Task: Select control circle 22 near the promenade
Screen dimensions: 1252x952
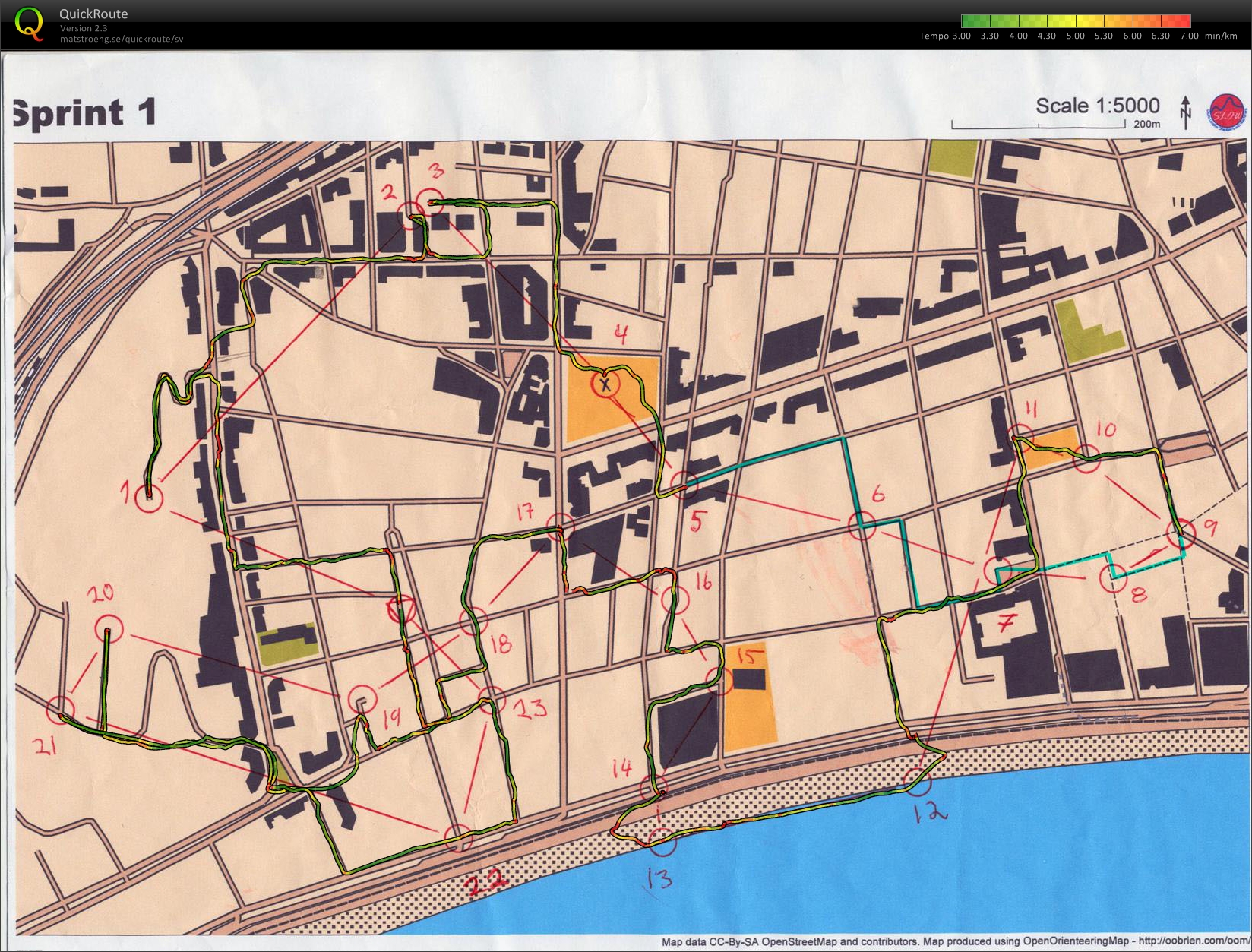Action: point(458,837)
